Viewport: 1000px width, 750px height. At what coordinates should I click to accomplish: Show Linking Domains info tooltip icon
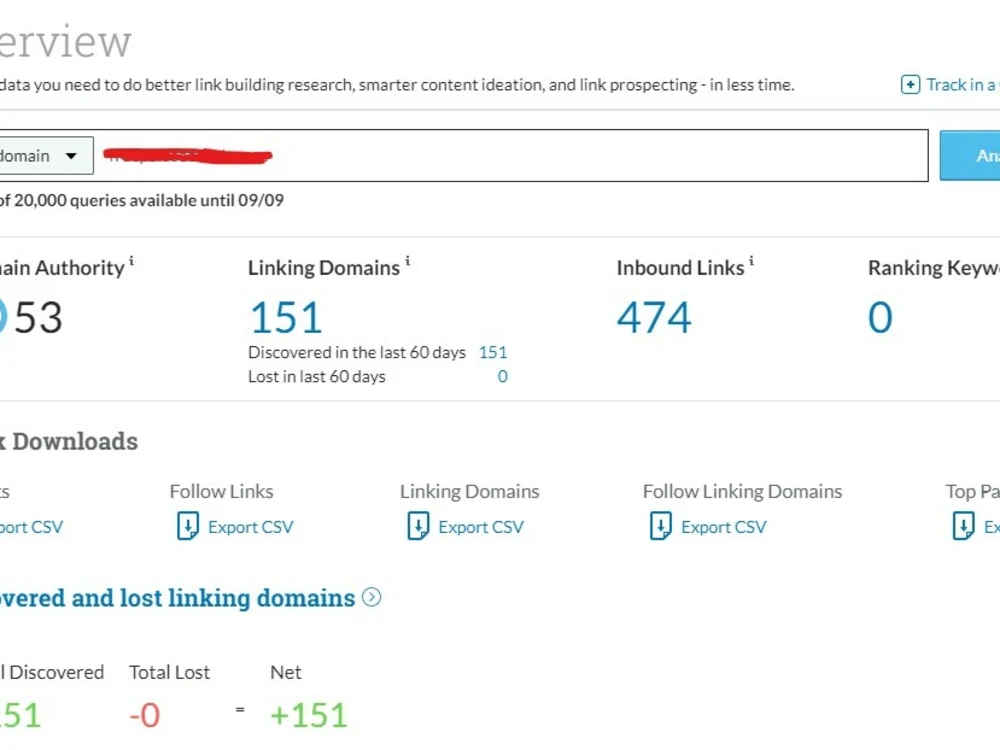point(408,261)
